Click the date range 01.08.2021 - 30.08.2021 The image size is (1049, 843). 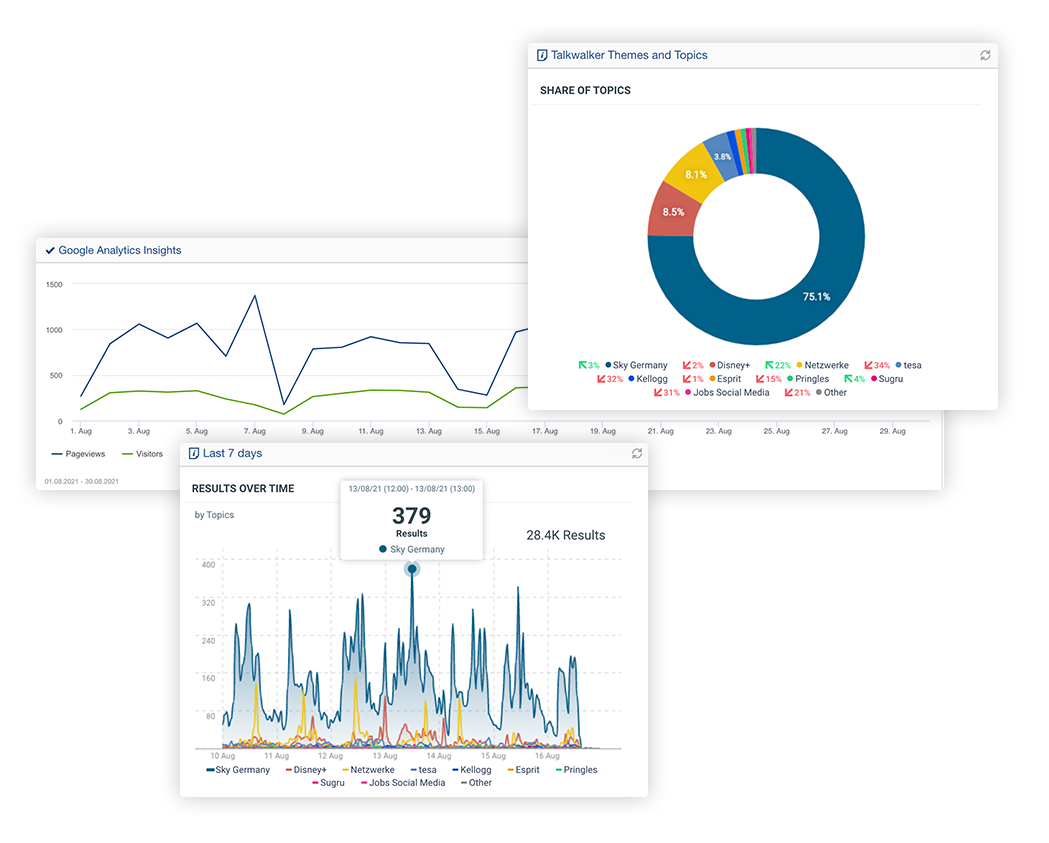[82, 482]
